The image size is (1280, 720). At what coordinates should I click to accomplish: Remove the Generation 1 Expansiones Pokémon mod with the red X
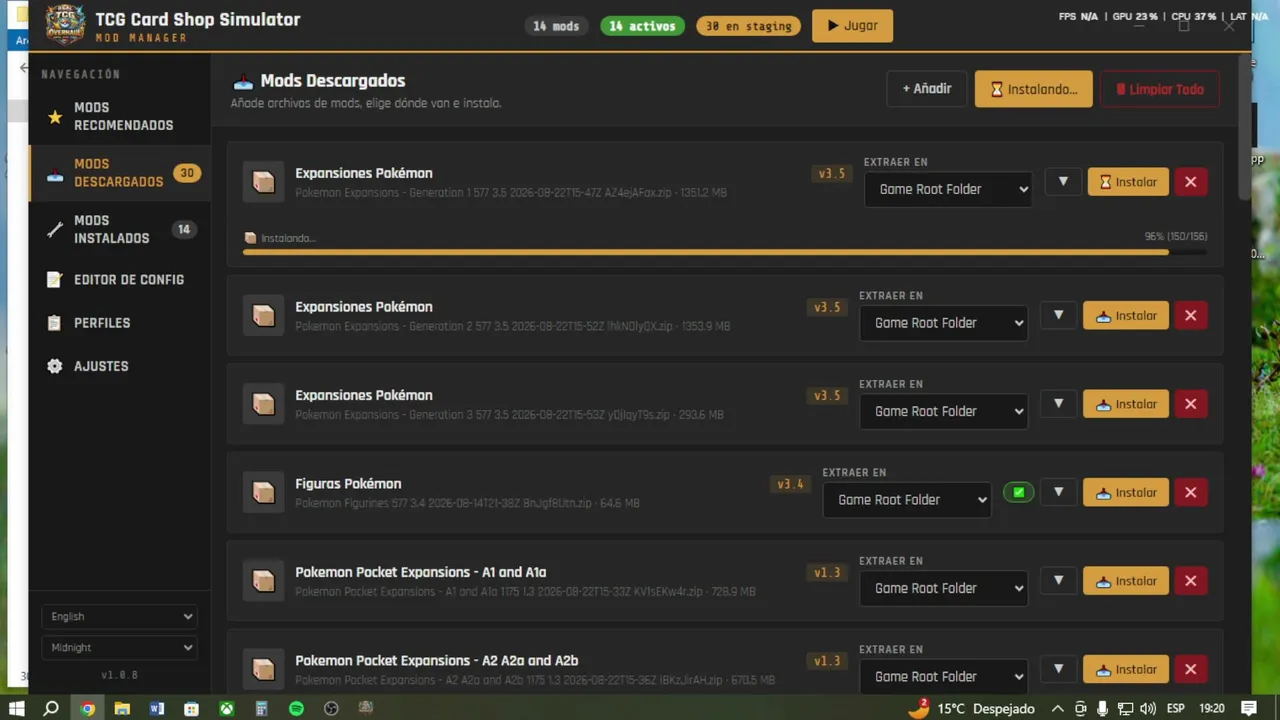click(x=1190, y=182)
